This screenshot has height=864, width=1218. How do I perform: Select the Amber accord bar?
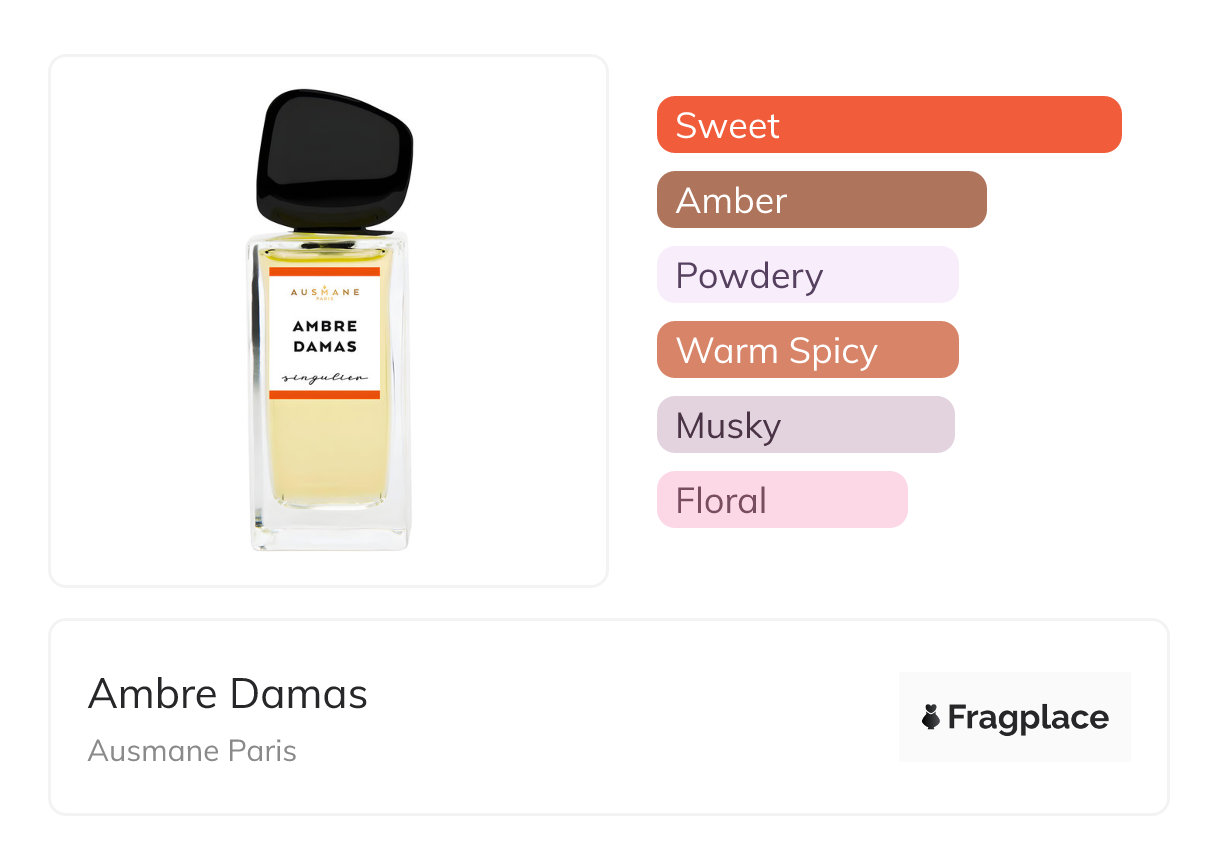pos(821,200)
